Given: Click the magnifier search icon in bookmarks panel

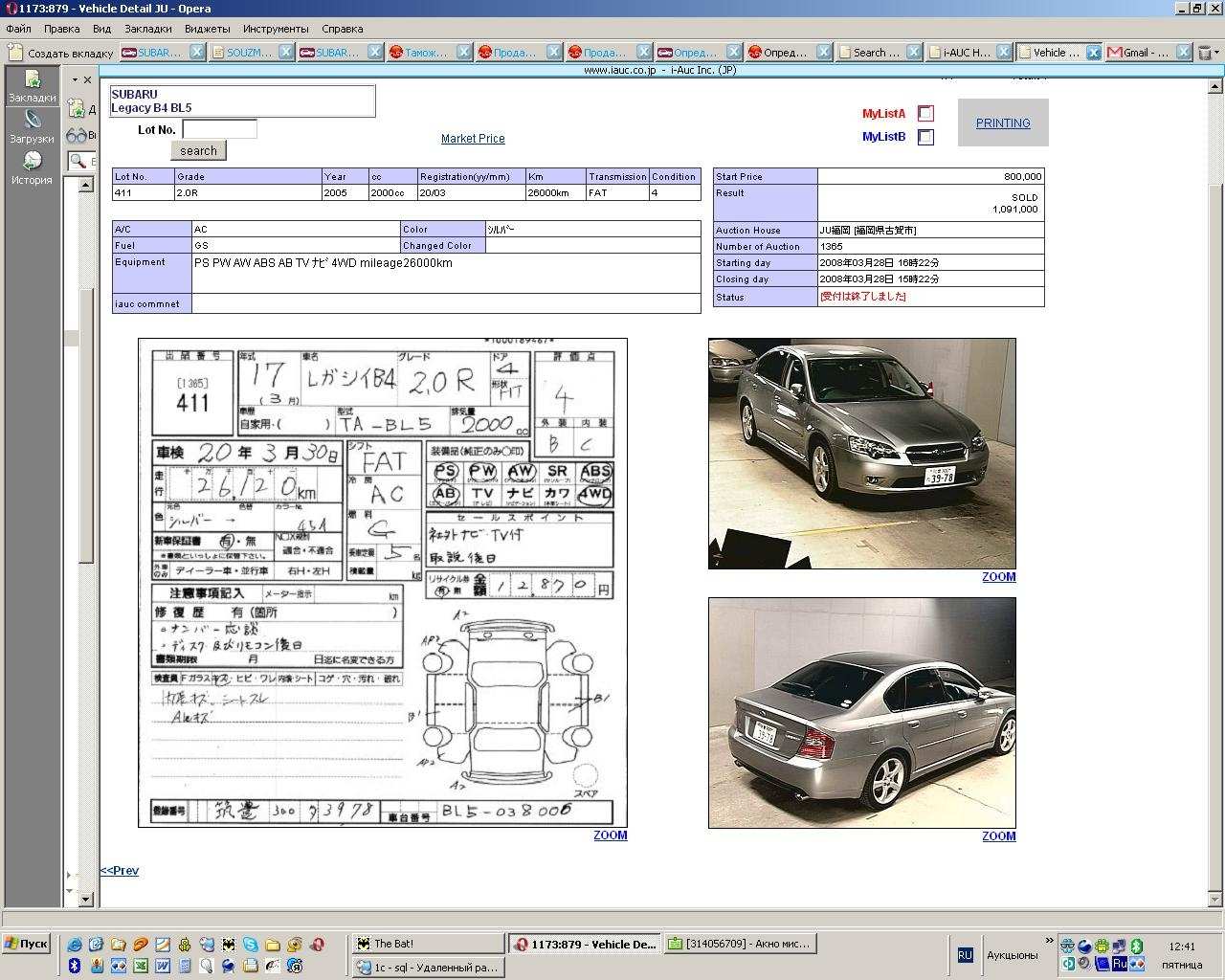Looking at the screenshot, I should pos(78,161).
